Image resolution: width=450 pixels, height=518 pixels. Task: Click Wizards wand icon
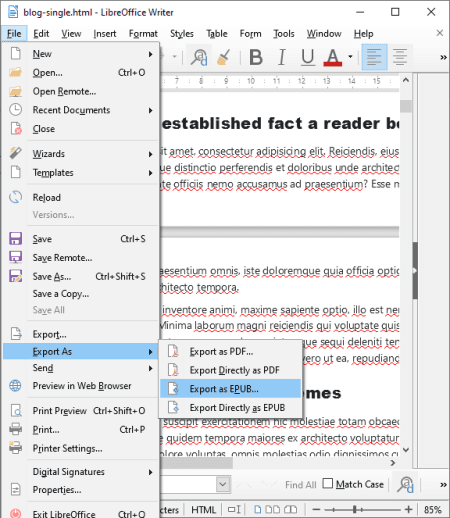15,153
